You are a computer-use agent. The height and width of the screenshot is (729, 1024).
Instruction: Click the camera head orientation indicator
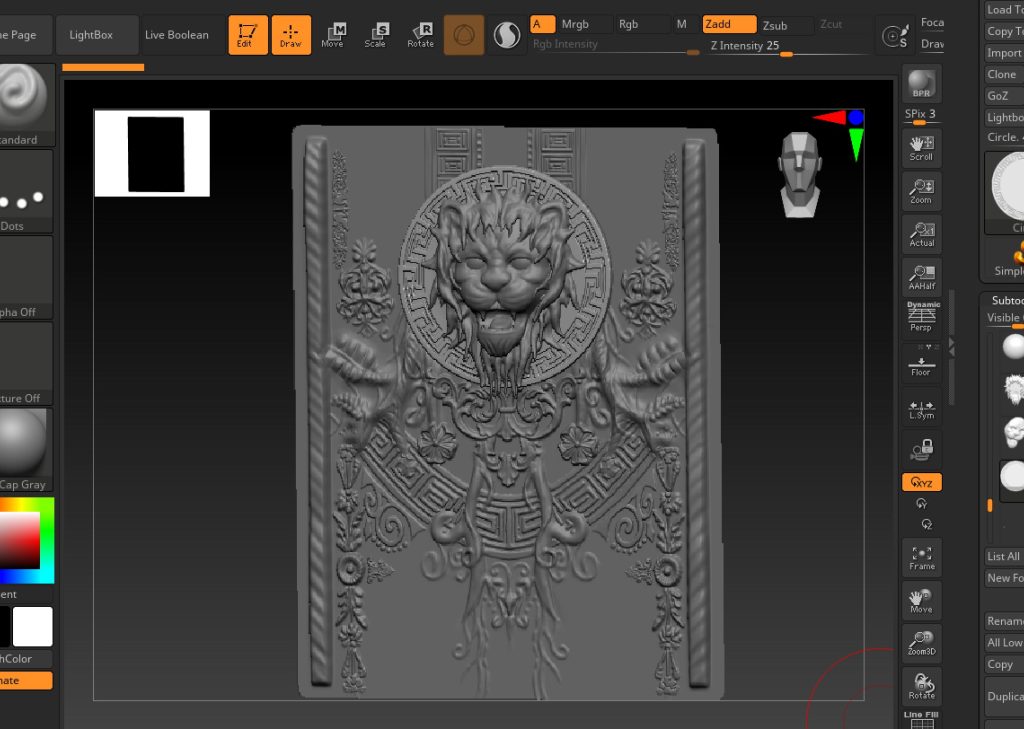[x=800, y=174]
